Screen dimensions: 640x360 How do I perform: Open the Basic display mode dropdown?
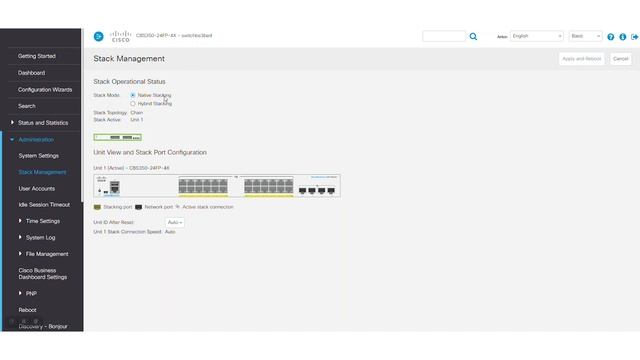(x=585, y=36)
